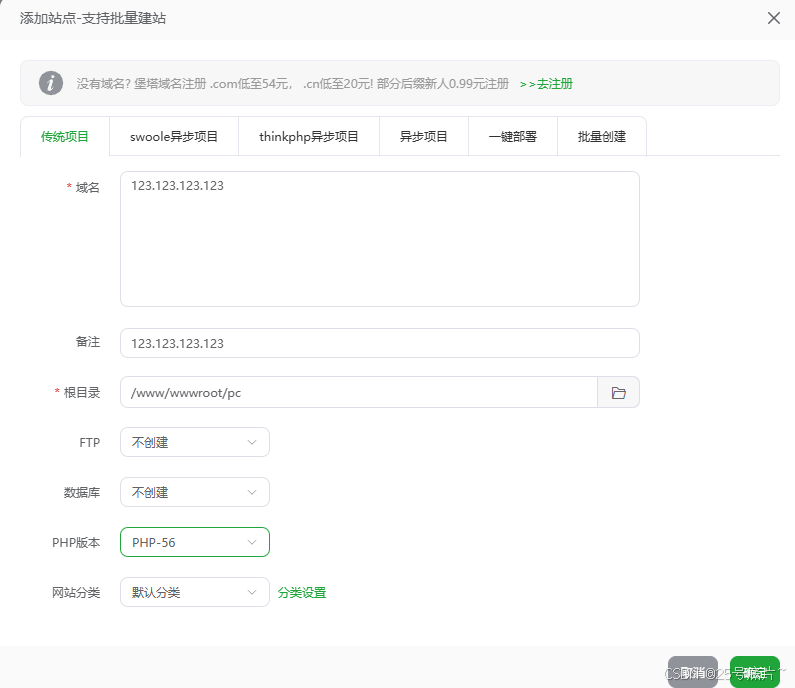Focus the 域名 text area
This screenshot has width=795, height=688.
coord(380,239)
